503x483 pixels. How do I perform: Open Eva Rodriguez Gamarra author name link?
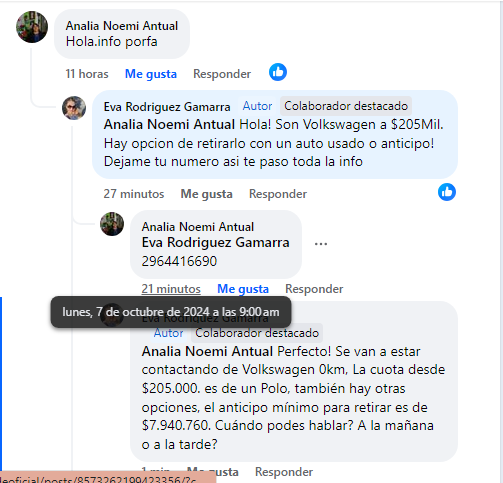pyautogui.click(x=167, y=107)
